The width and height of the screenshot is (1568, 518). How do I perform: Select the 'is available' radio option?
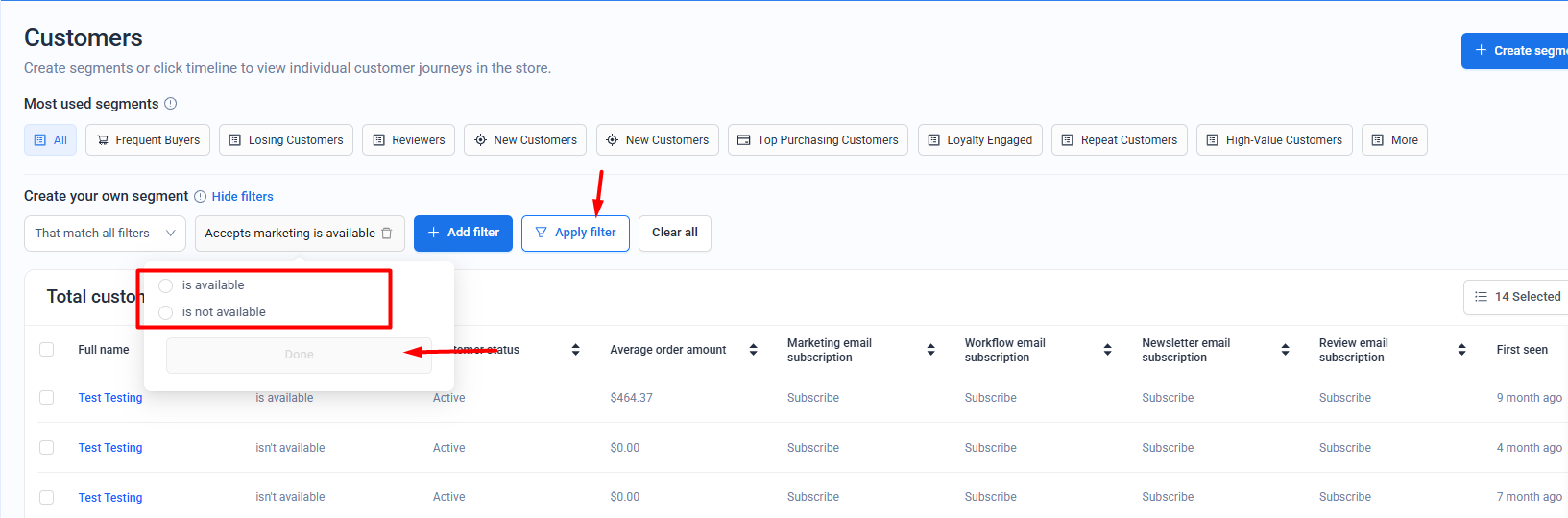point(166,285)
